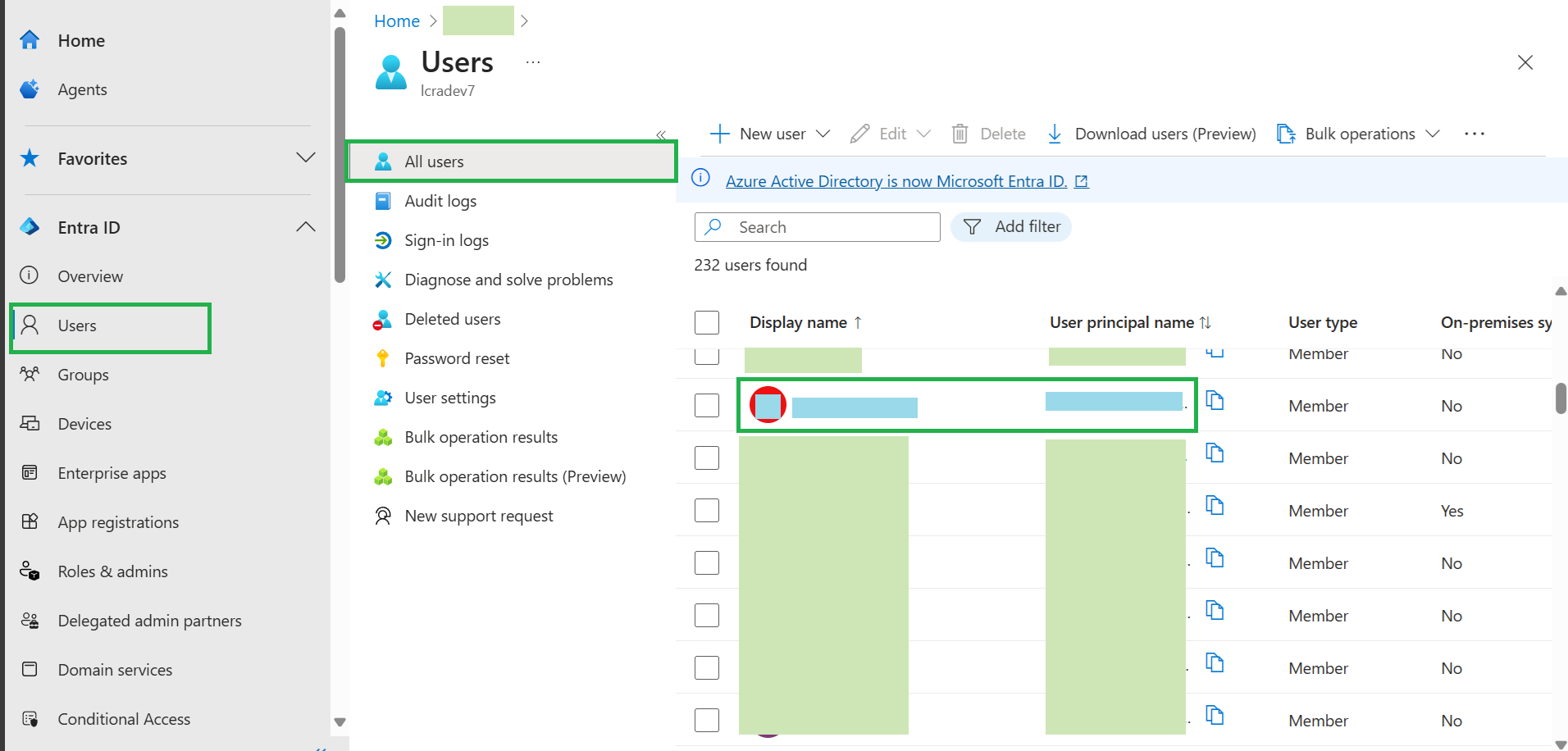
Task: Click the Domain services icon
Action: (x=30, y=669)
